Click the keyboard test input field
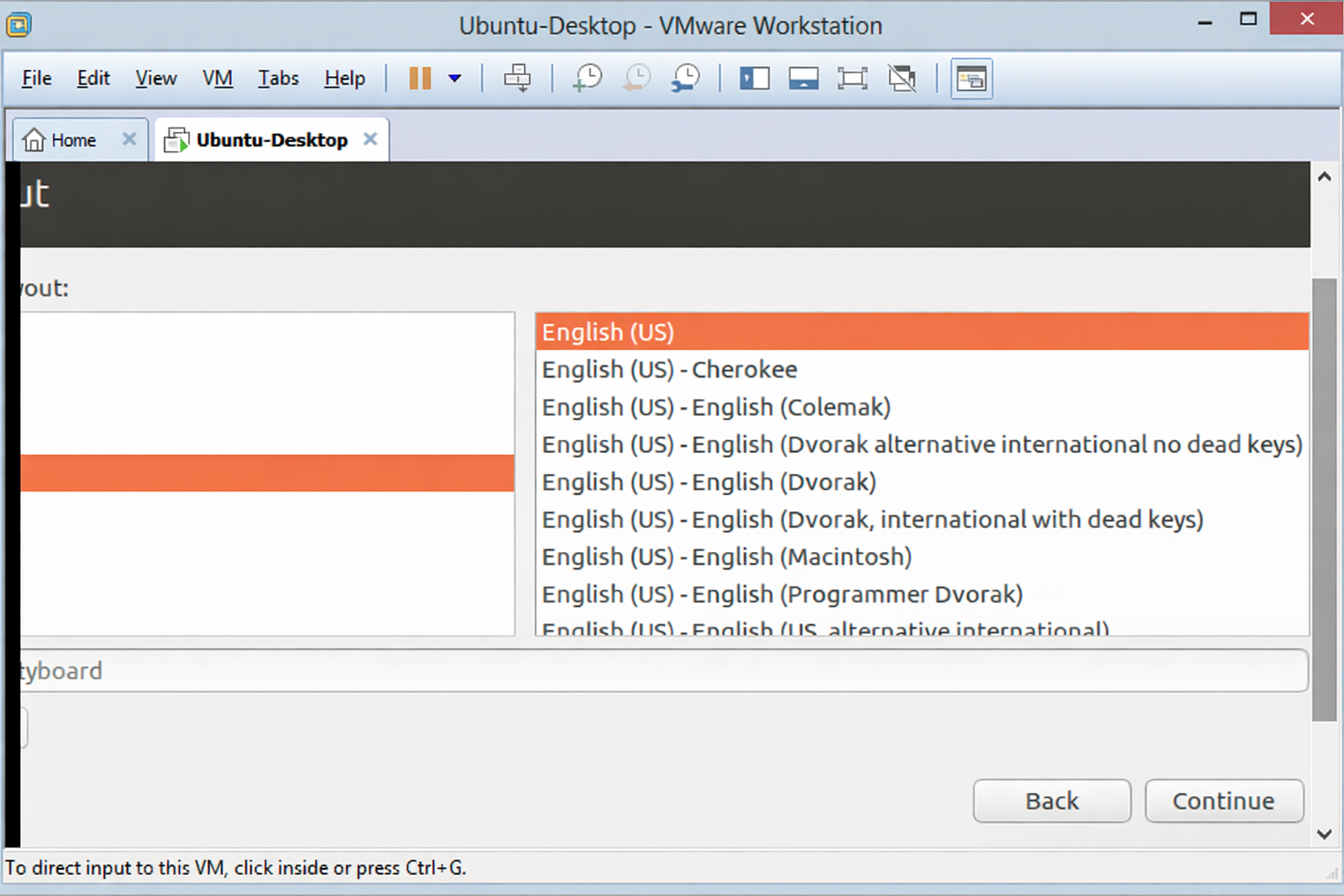The height and width of the screenshot is (896, 1344). click(x=665, y=671)
